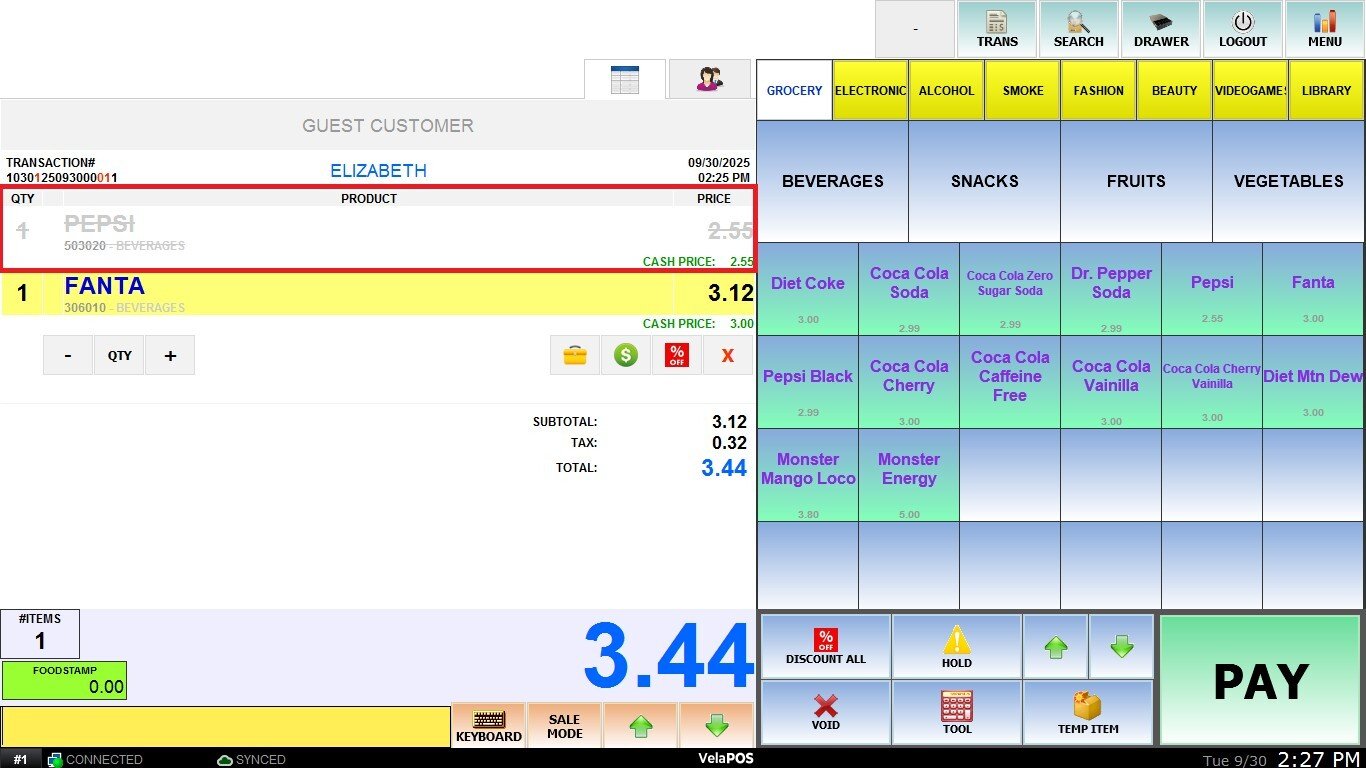
Task: Toggle the SALE MODE button
Action: pos(564,726)
